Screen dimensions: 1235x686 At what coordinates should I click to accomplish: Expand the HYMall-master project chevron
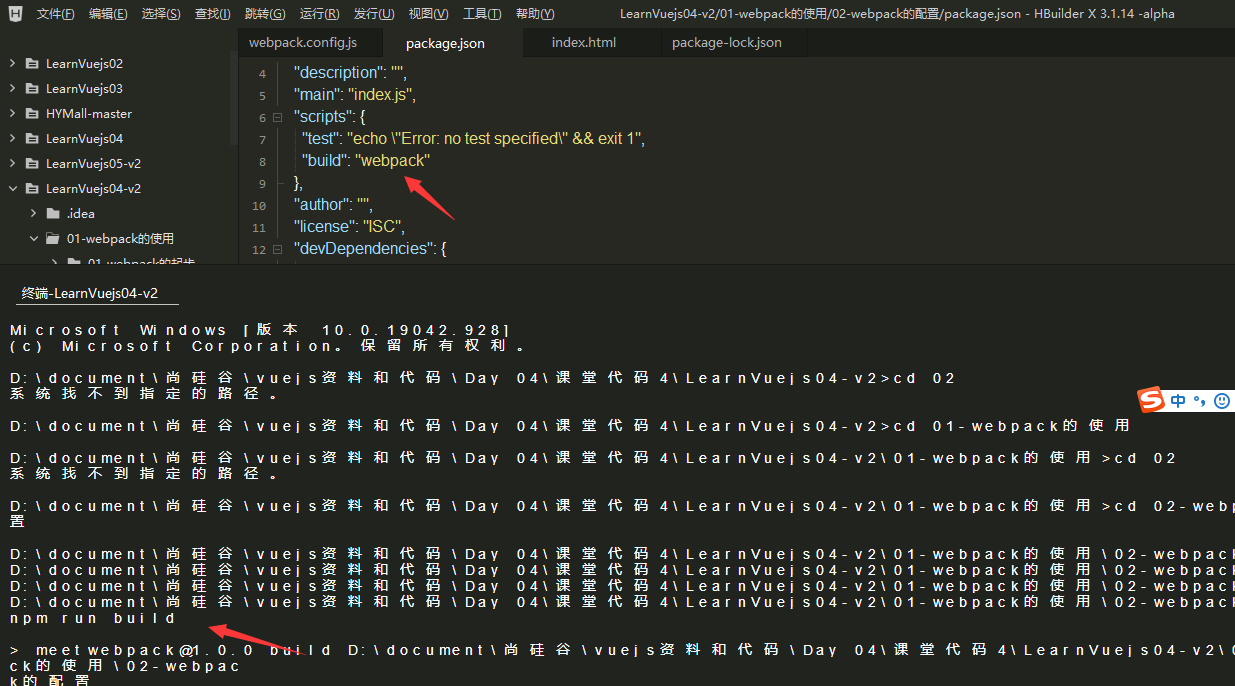tap(12, 113)
